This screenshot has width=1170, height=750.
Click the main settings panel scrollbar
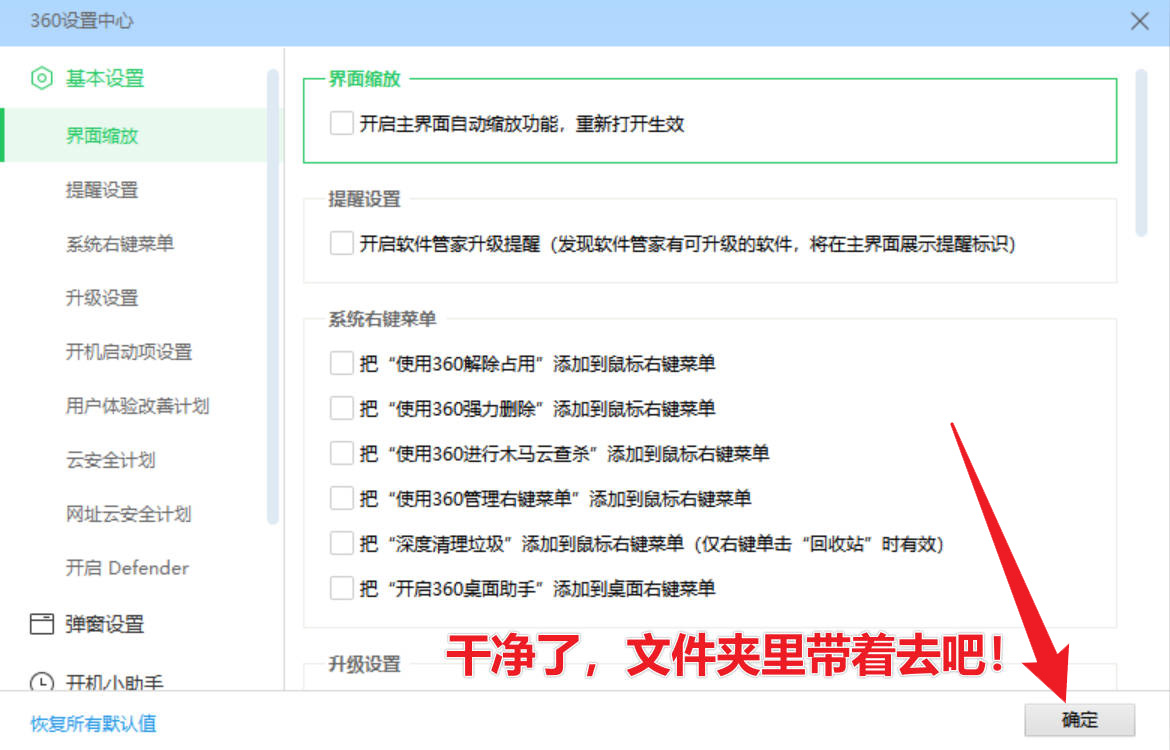(1141, 153)
